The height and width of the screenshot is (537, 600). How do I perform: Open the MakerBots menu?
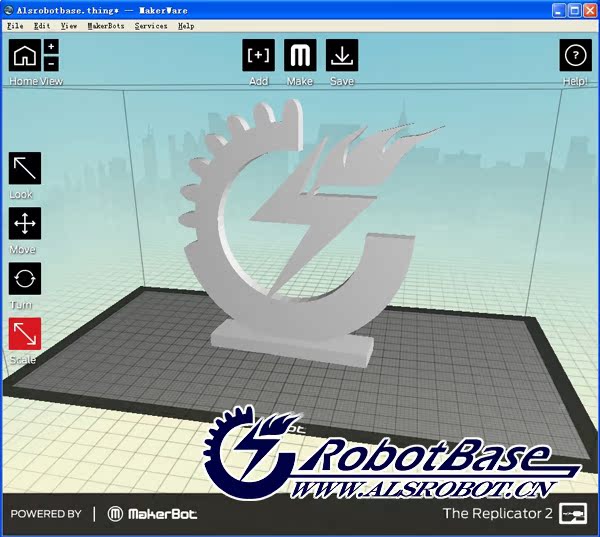(x=106, y=26)
